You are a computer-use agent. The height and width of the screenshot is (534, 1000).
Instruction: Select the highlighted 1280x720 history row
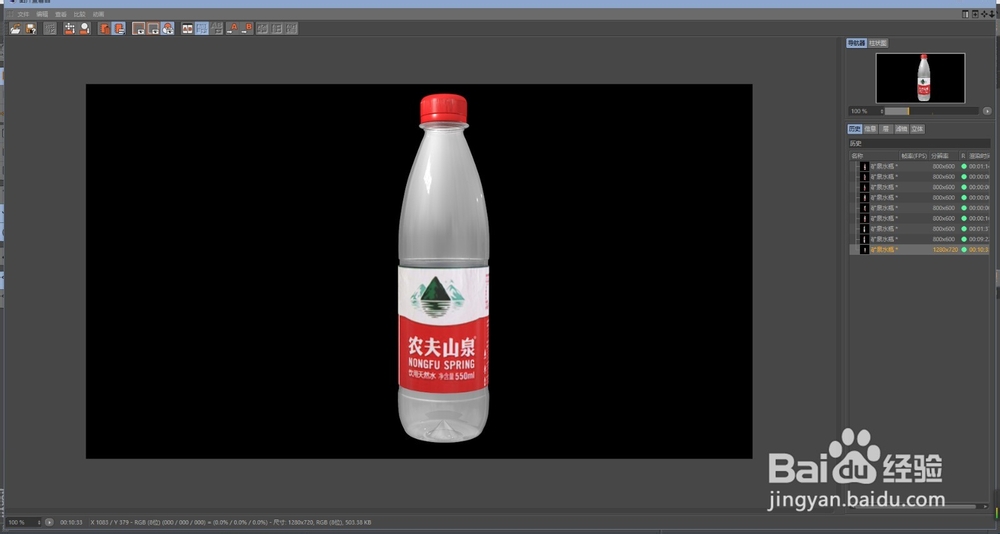tap(919, 249)
